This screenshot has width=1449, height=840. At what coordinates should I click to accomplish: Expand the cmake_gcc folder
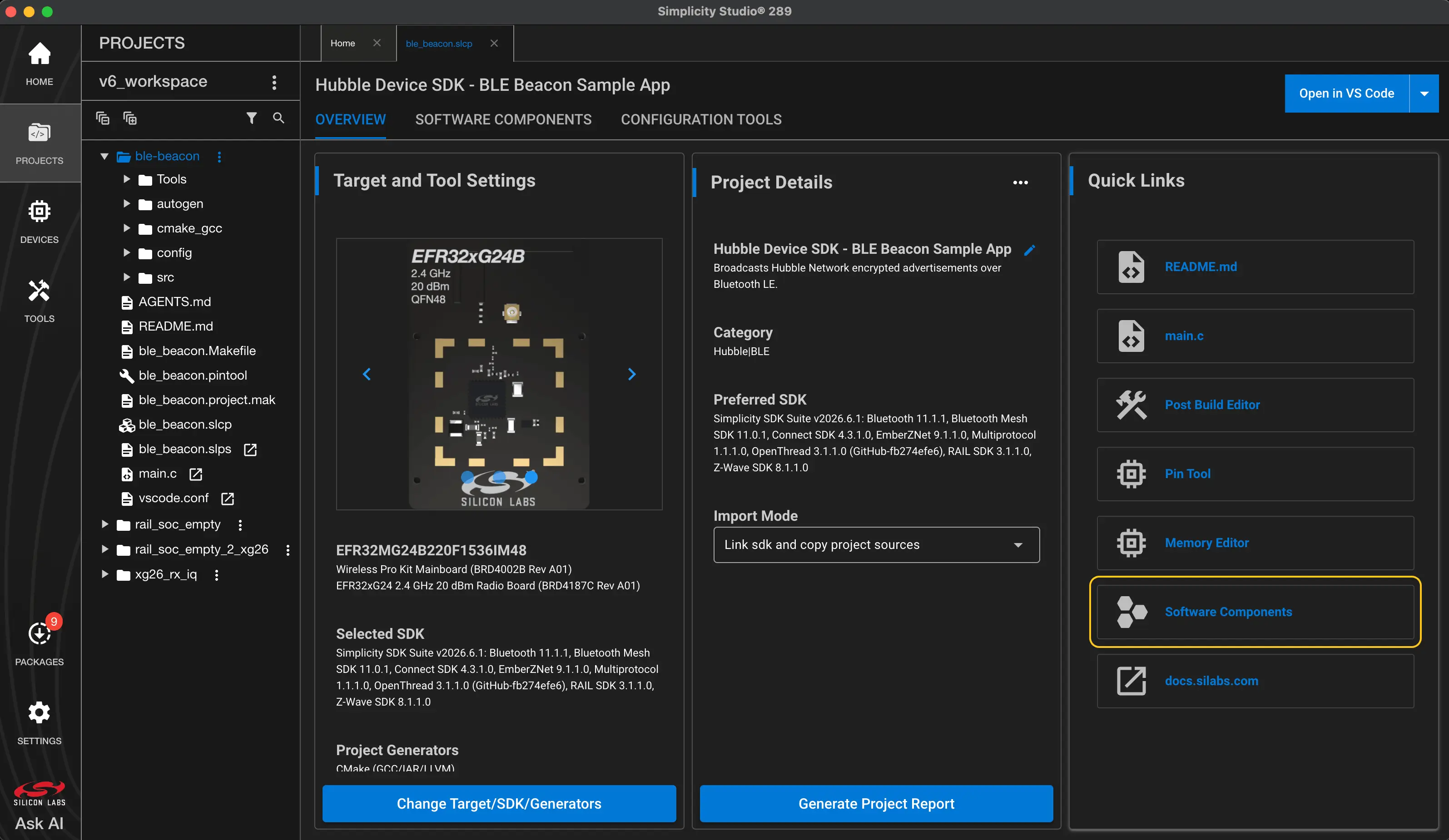[x=126, y=228]
